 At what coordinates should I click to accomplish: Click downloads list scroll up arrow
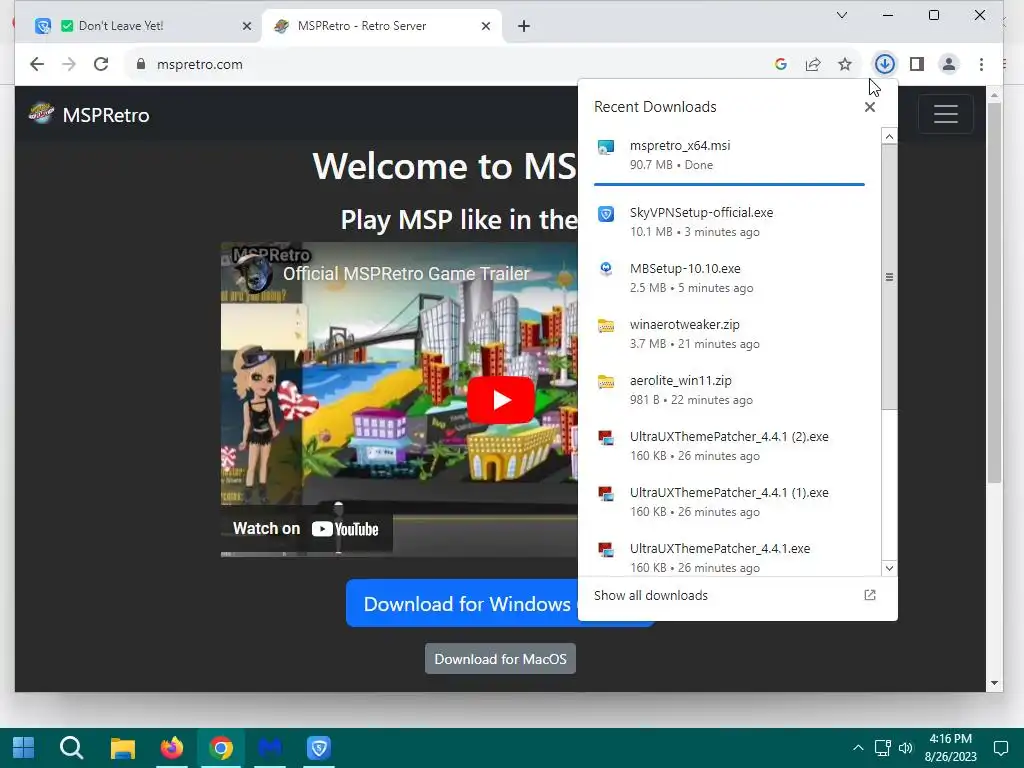(x=889, y=136)
